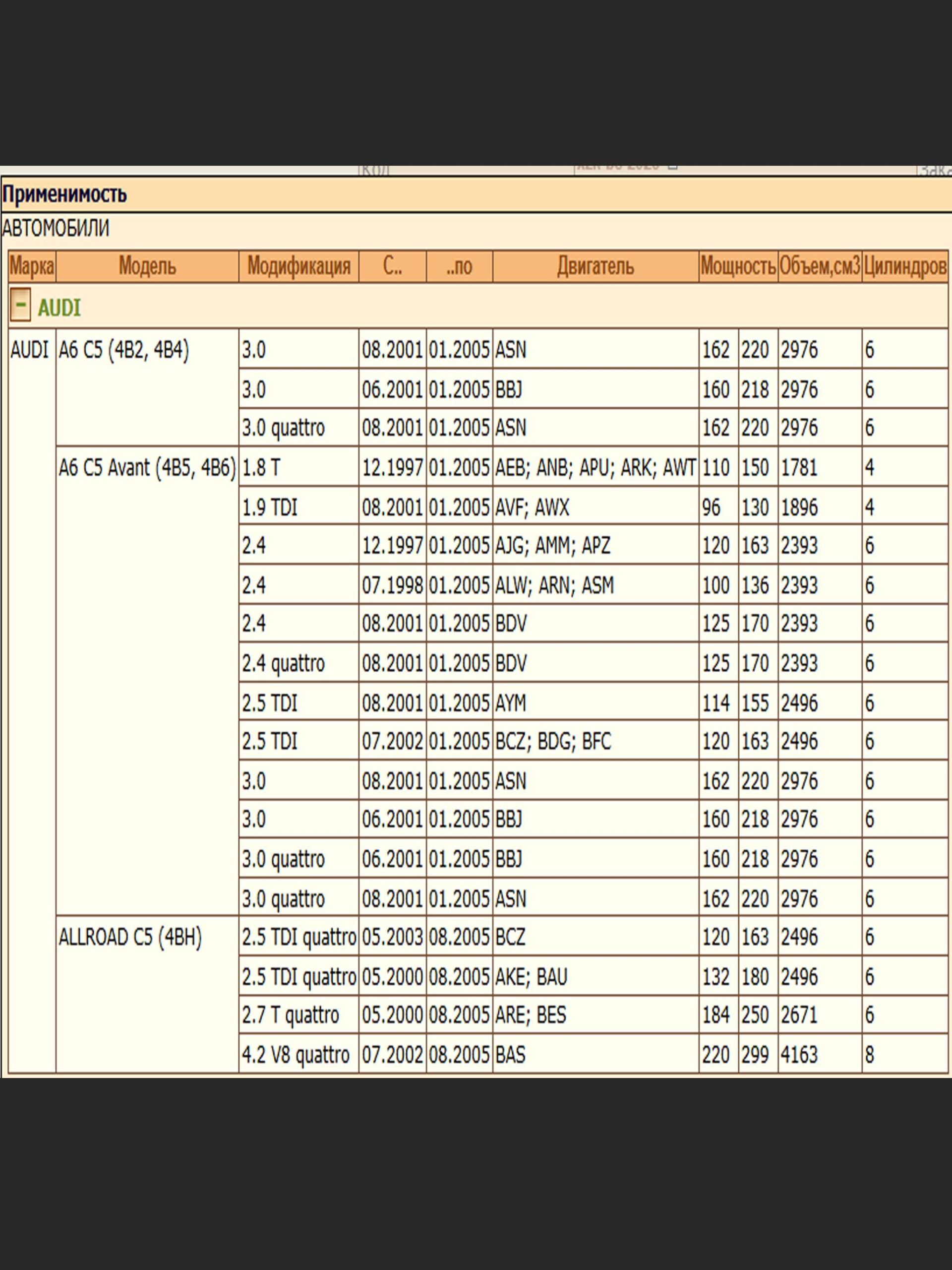
Task: Click engine cell AEB; ANB; APU; ARK; AWT
Action: [x=595, y=468]
